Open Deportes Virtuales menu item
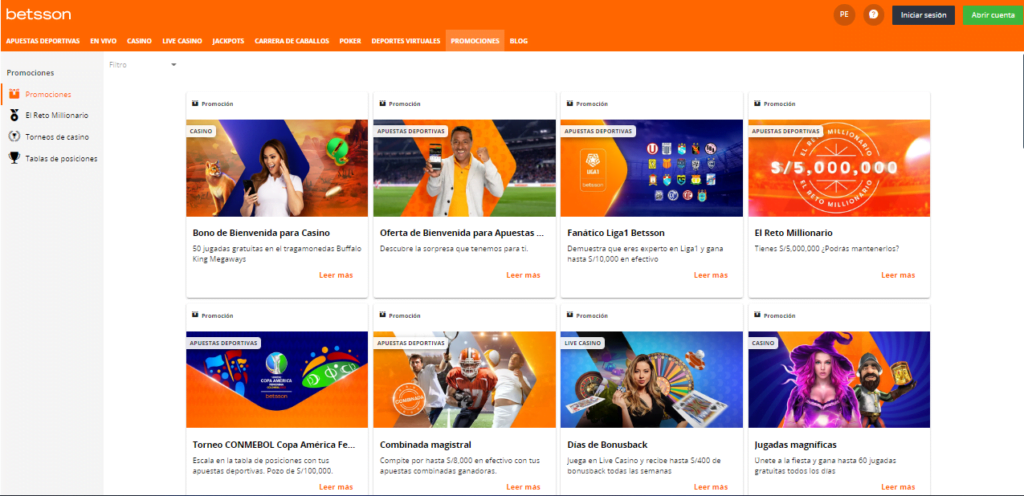1024x496 pixels. (406, 41)
